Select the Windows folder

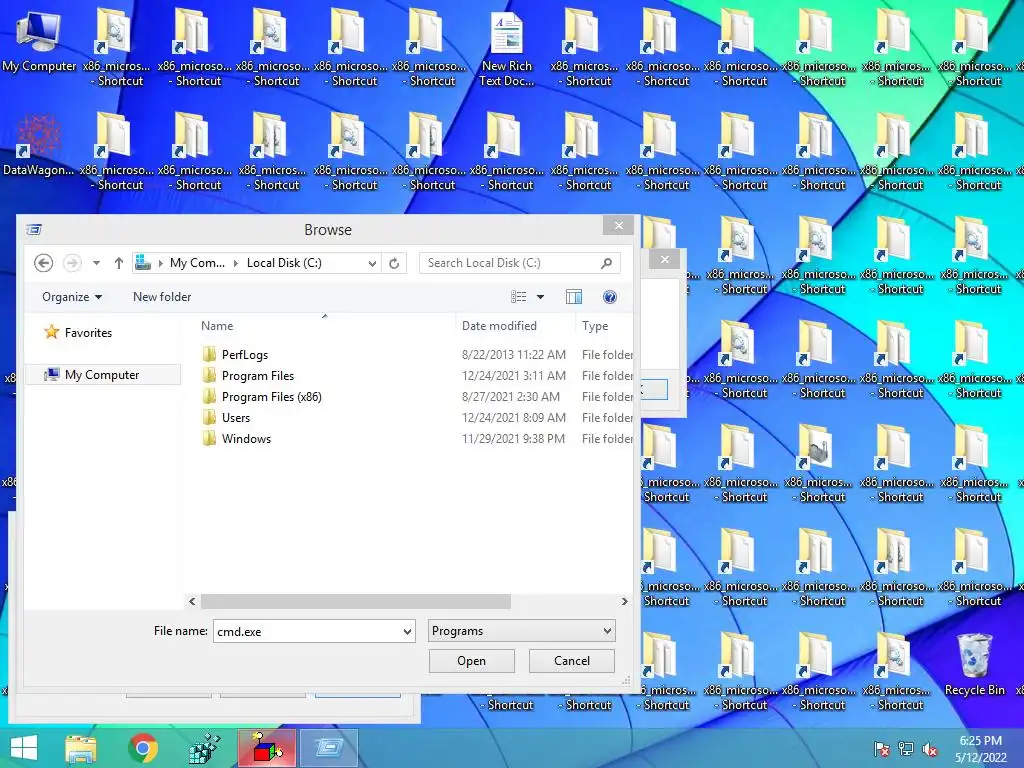246,438
